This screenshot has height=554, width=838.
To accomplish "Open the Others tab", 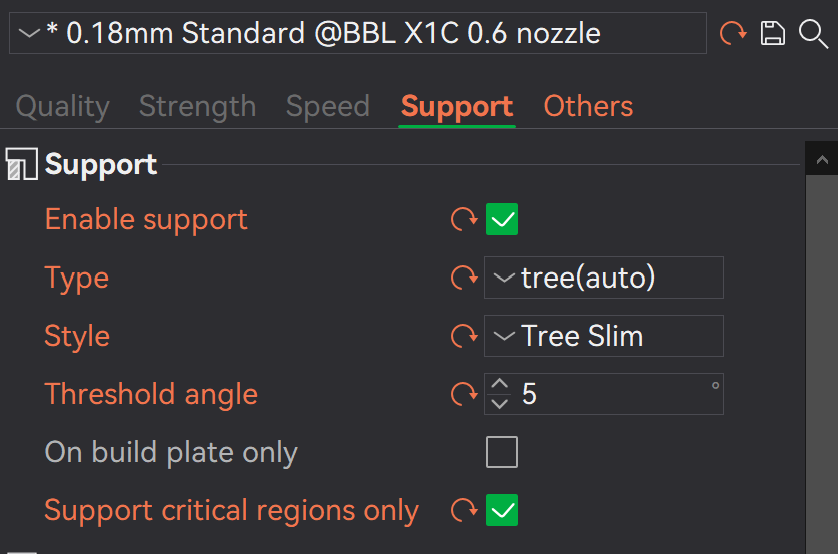I will point(588,106).
